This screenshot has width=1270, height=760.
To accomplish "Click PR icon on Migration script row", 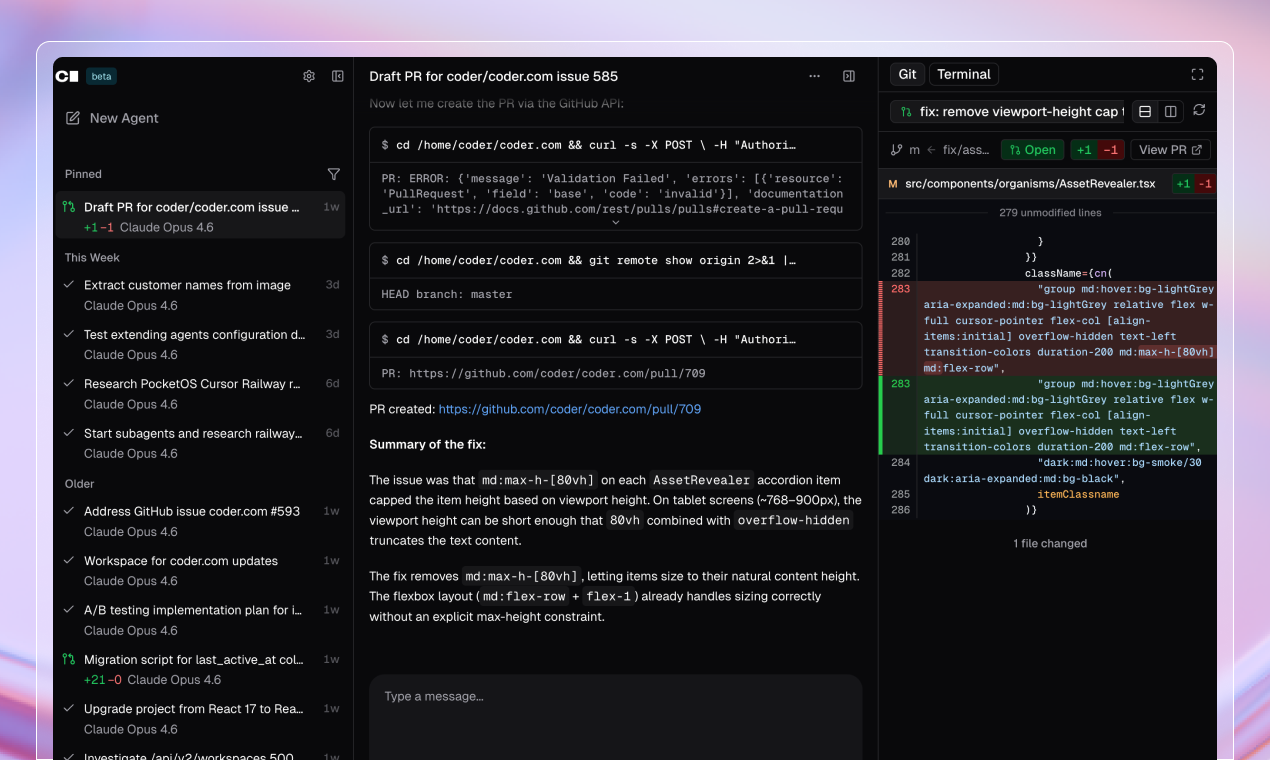I will click(69, 659).
